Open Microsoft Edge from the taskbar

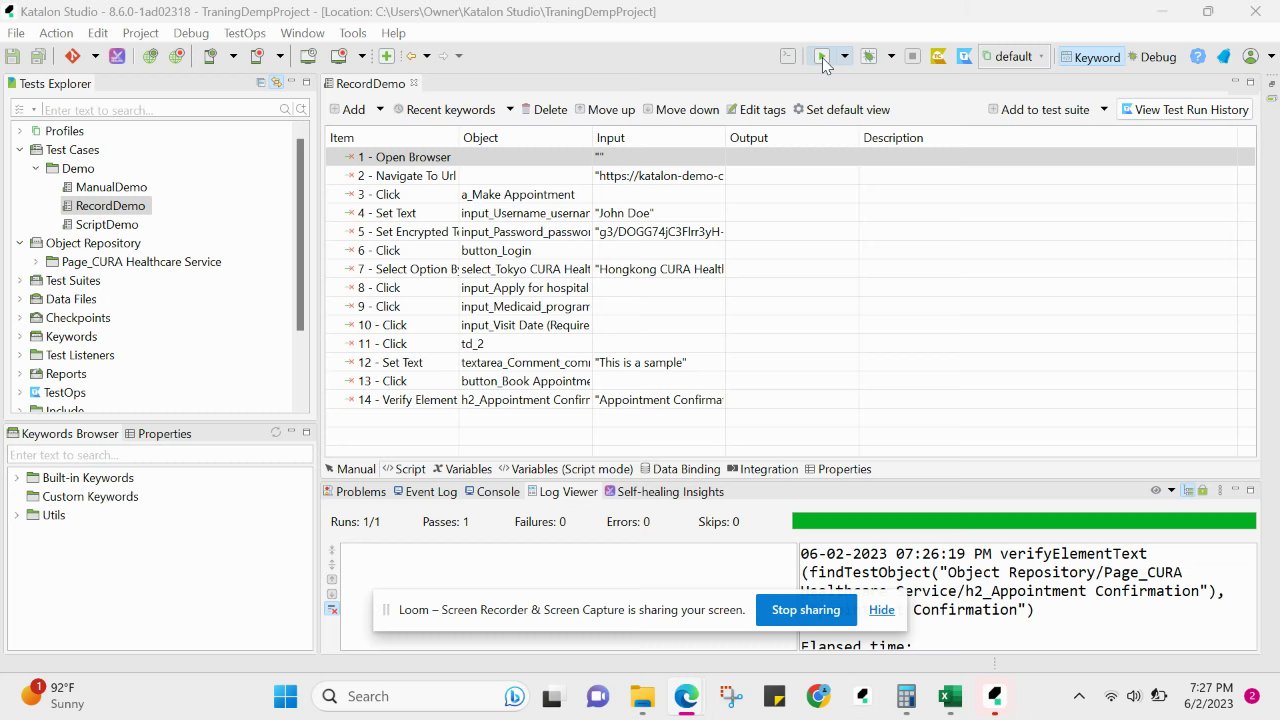point(686,696)
